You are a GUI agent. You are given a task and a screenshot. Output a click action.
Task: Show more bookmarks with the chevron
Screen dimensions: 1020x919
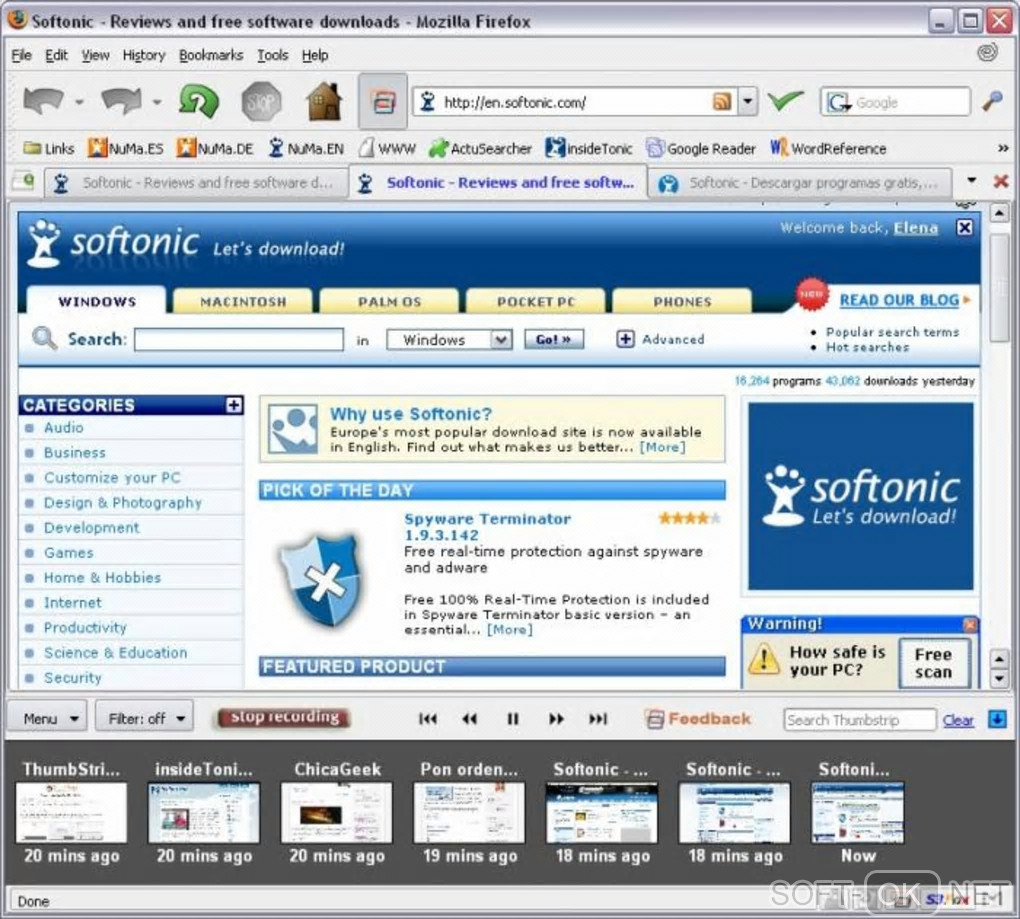click(1002, 148)
